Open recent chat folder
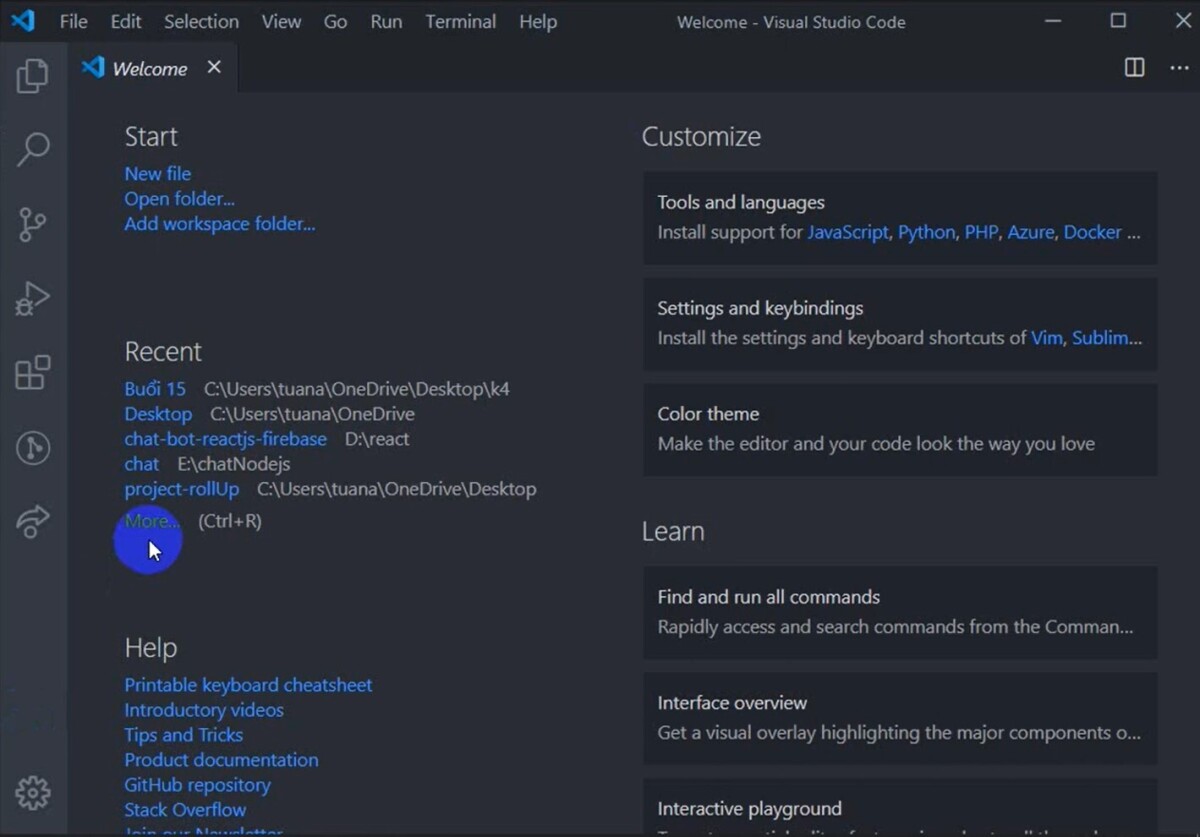Screen dimensions: 1200x837 tap(142, 464)
